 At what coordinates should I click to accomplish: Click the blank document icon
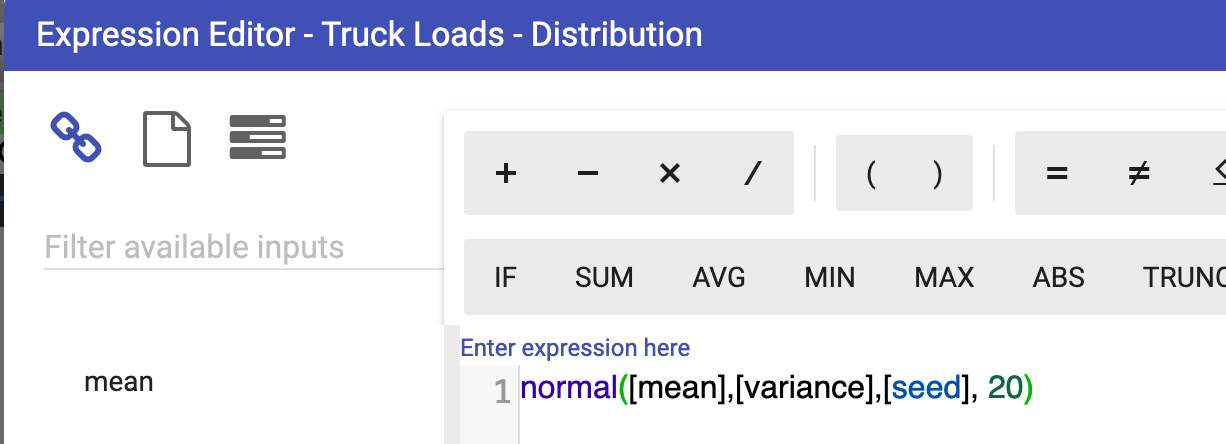[167, 138]
